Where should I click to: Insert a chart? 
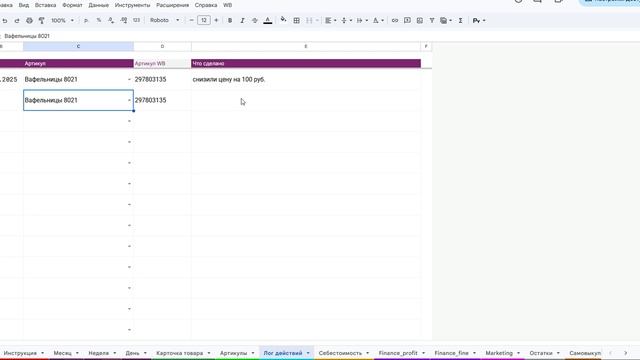[420, 20]
